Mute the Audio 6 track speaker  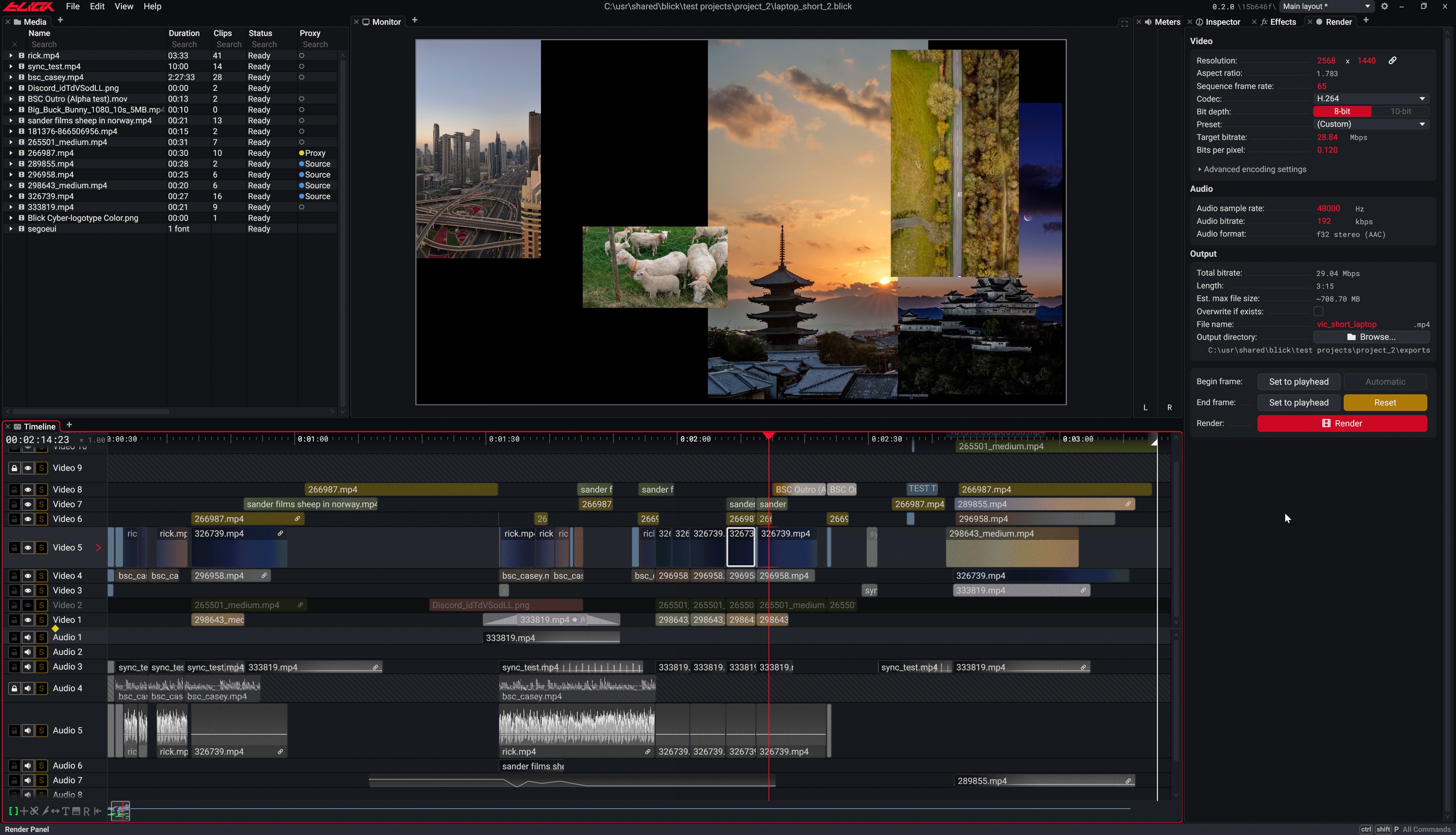(27, 765)
